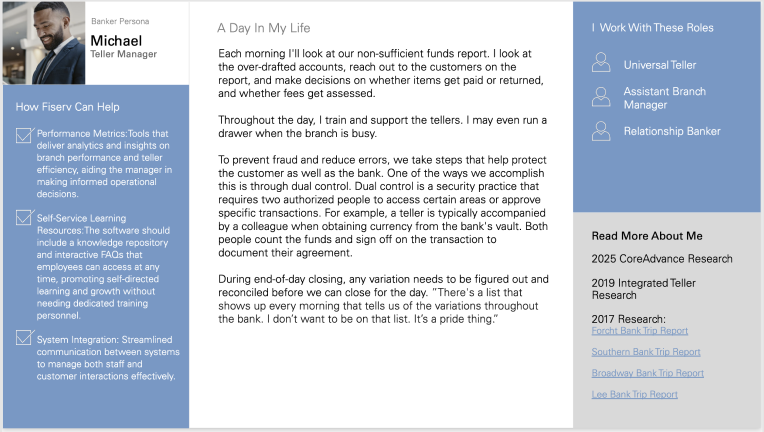Click the Relationship Banker person icon
764x432 pixels.
click(601, 131)
